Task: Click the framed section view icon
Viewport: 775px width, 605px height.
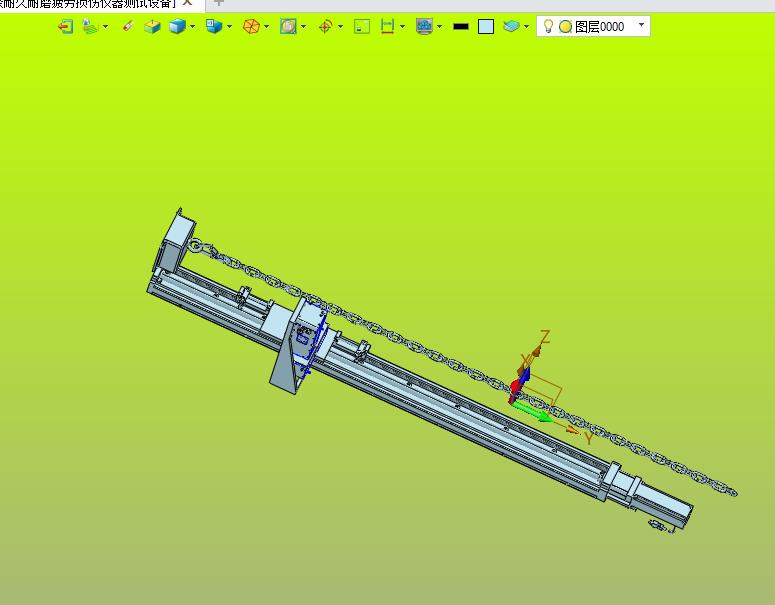Action: click(288, 26)
